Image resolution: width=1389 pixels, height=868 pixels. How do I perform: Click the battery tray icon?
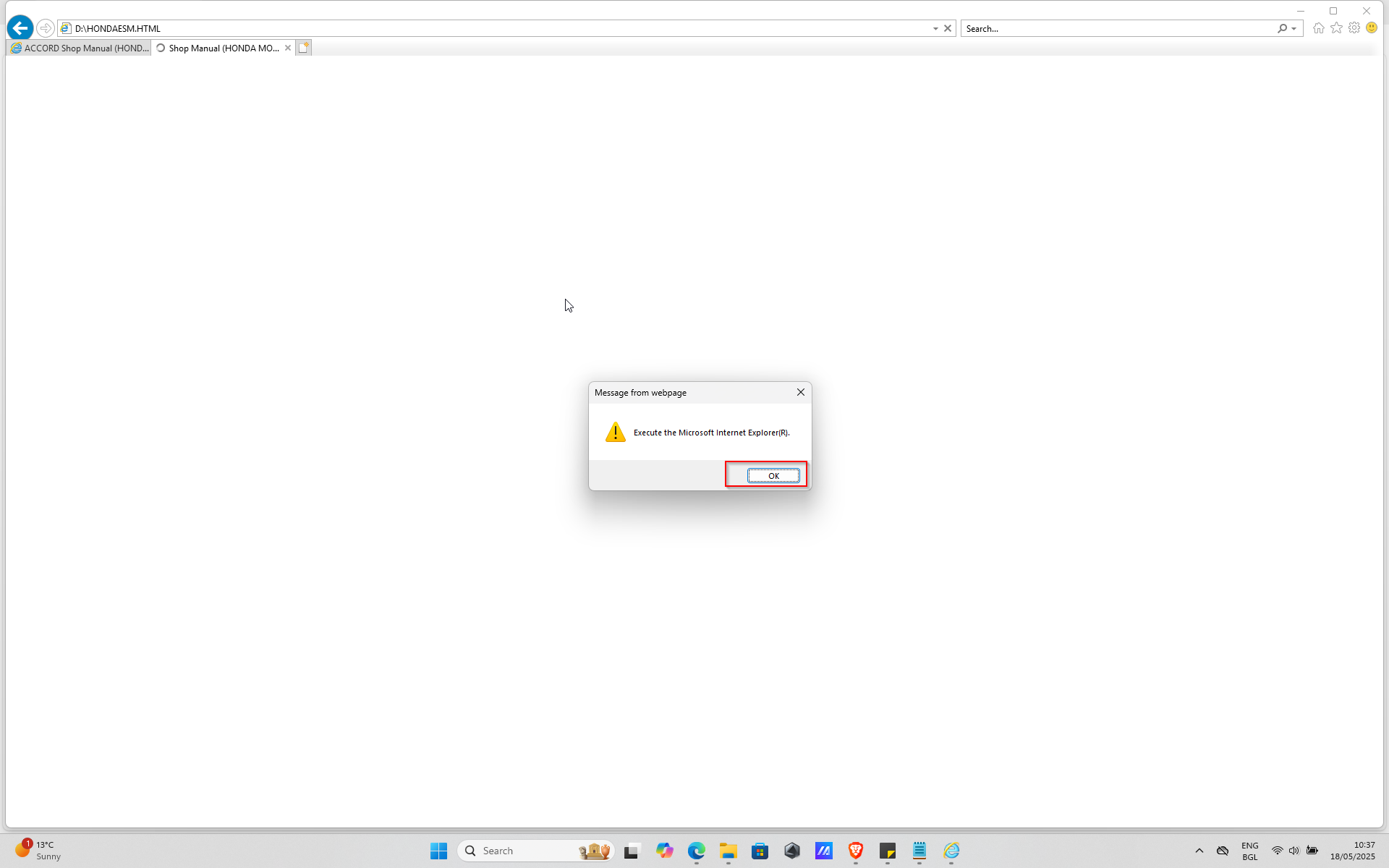pyautogui.click(x=1312, y=851)
